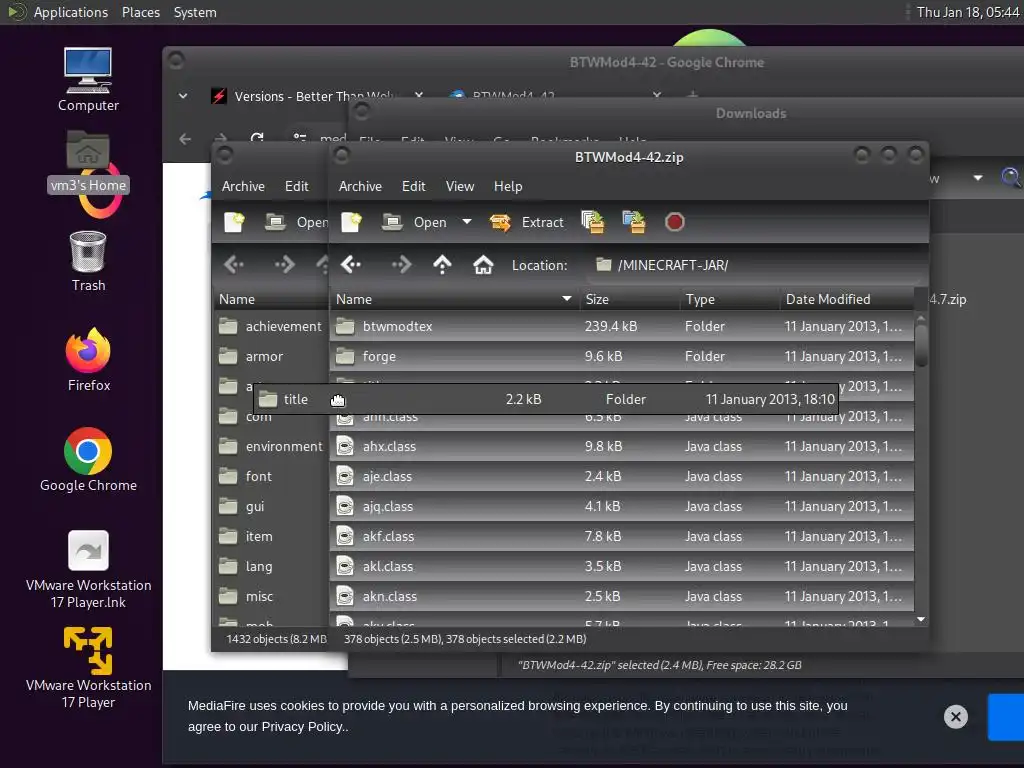
Task: Open the System menu in top panel
Action: coord(195,12)
